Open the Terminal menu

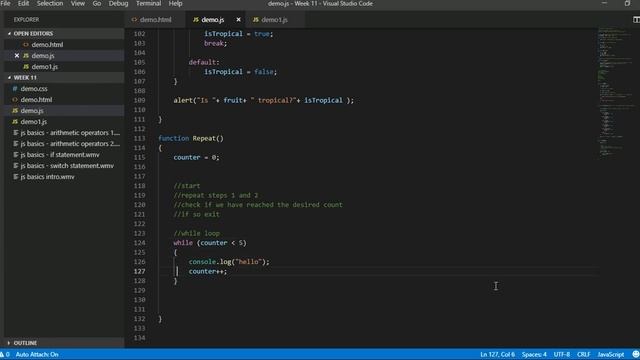pyautogui.click(x=149, y=4)
